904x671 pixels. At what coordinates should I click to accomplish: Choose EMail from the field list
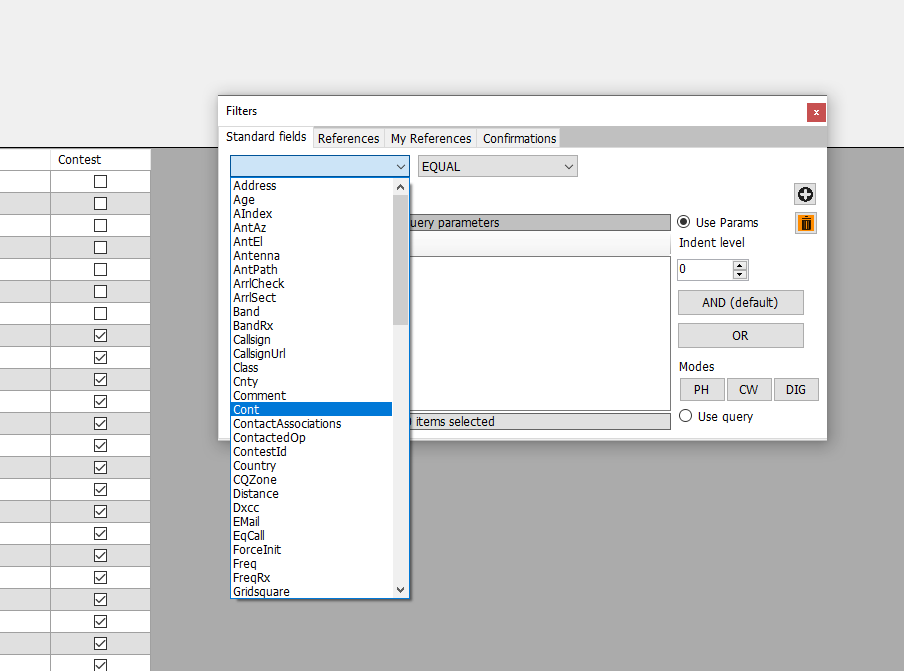[311, 522]
